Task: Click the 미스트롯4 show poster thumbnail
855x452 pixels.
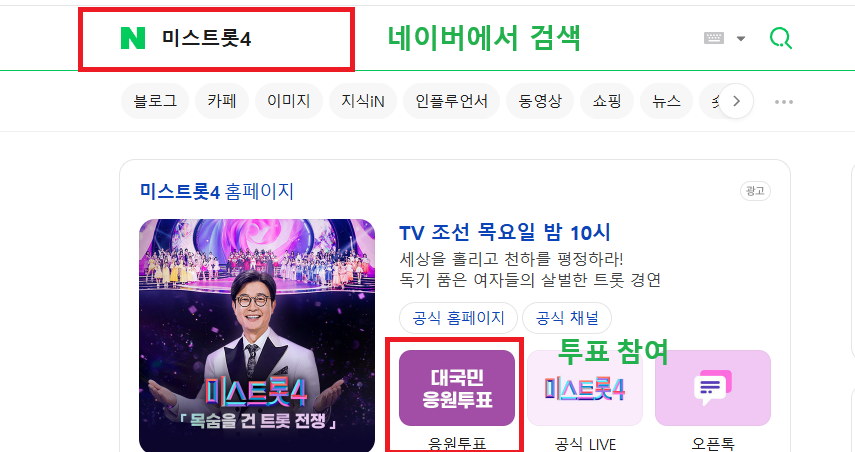Action: coord(257,335)
